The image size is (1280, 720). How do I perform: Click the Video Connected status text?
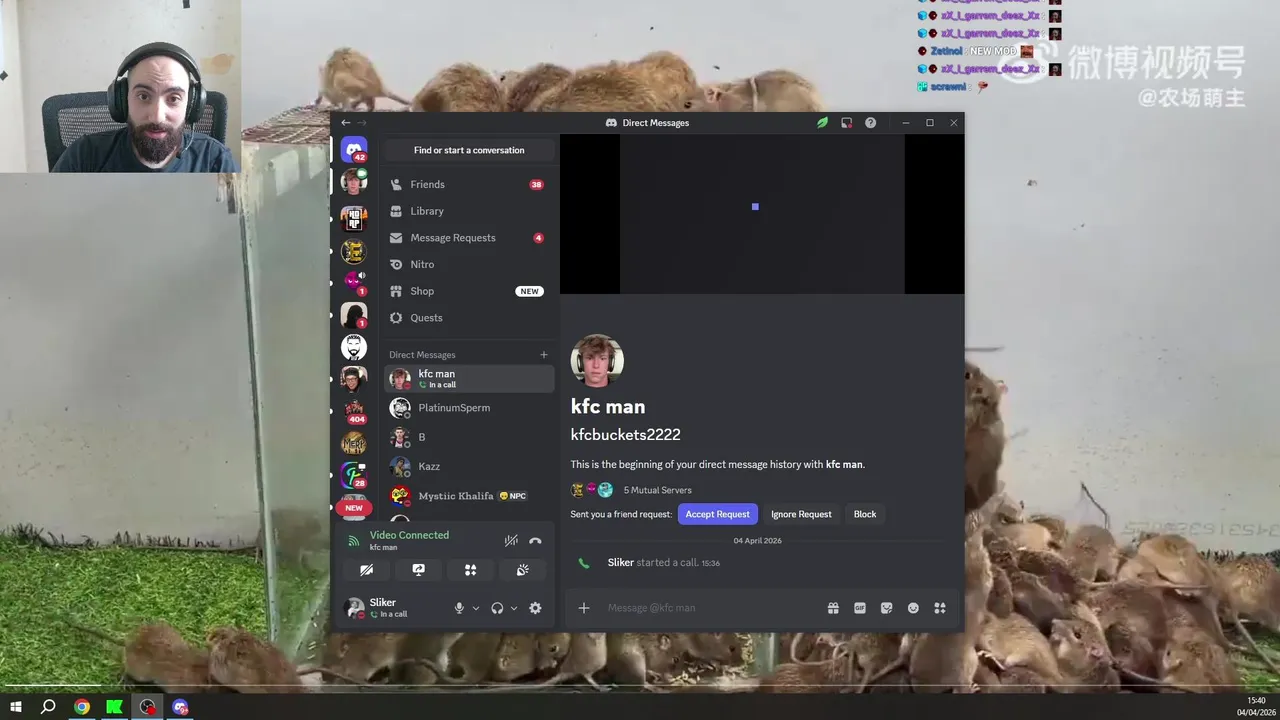tap(409, 535)
